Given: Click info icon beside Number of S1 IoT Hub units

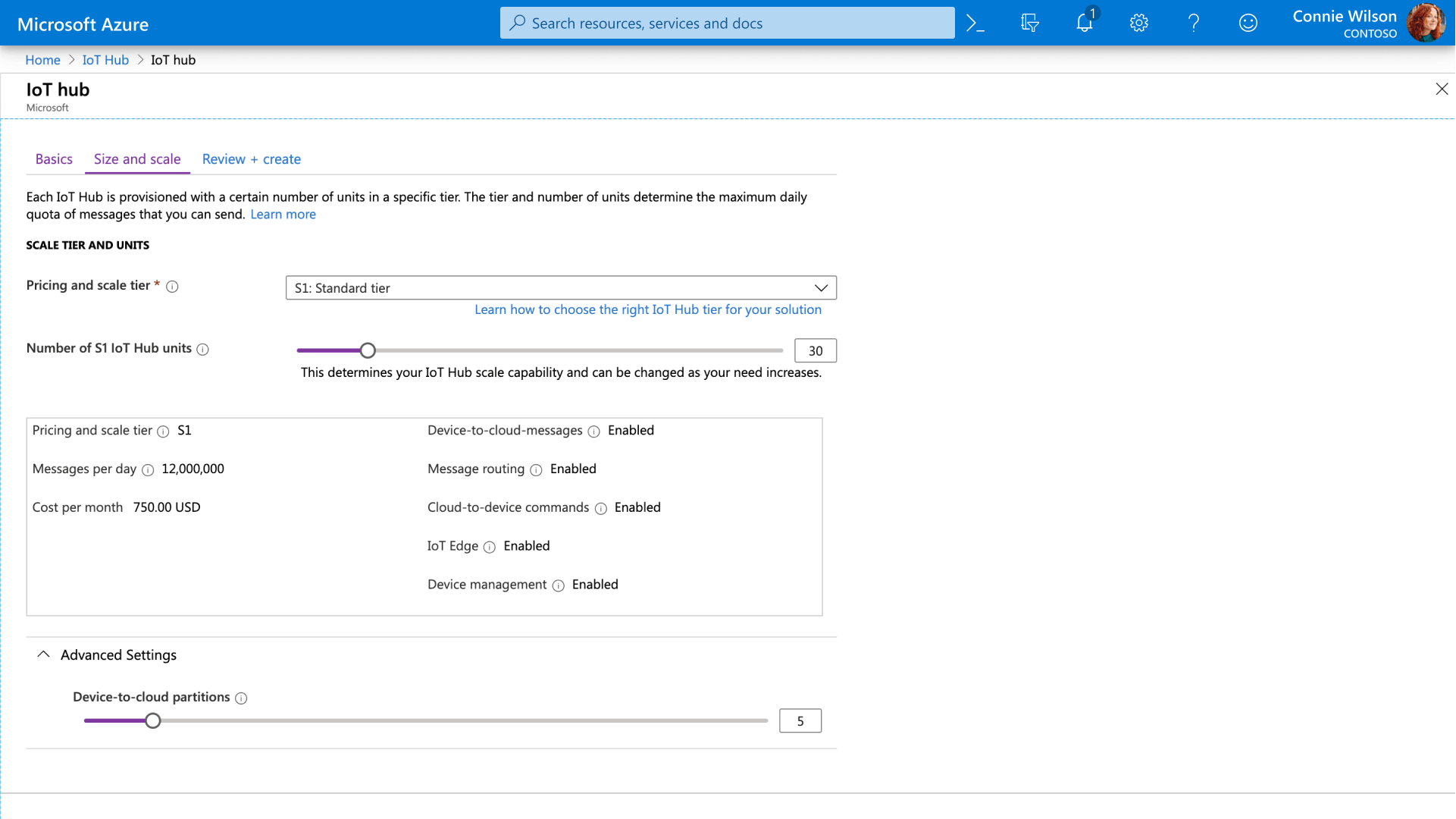Looking at the screenshot, I should [202, 350].
